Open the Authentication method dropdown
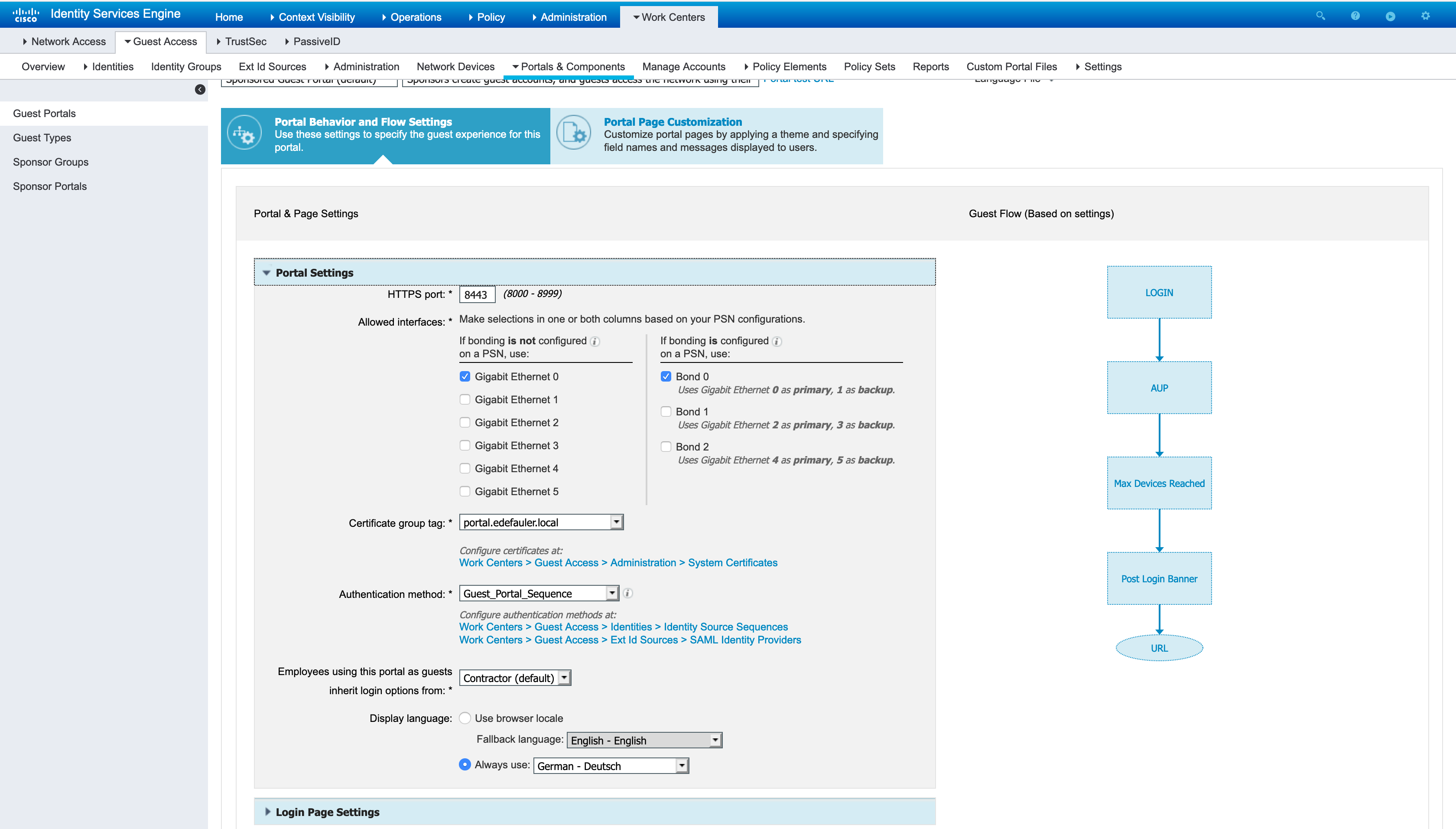The width and height of the screenshot is (1456, 829). click(x=539, y=593)
